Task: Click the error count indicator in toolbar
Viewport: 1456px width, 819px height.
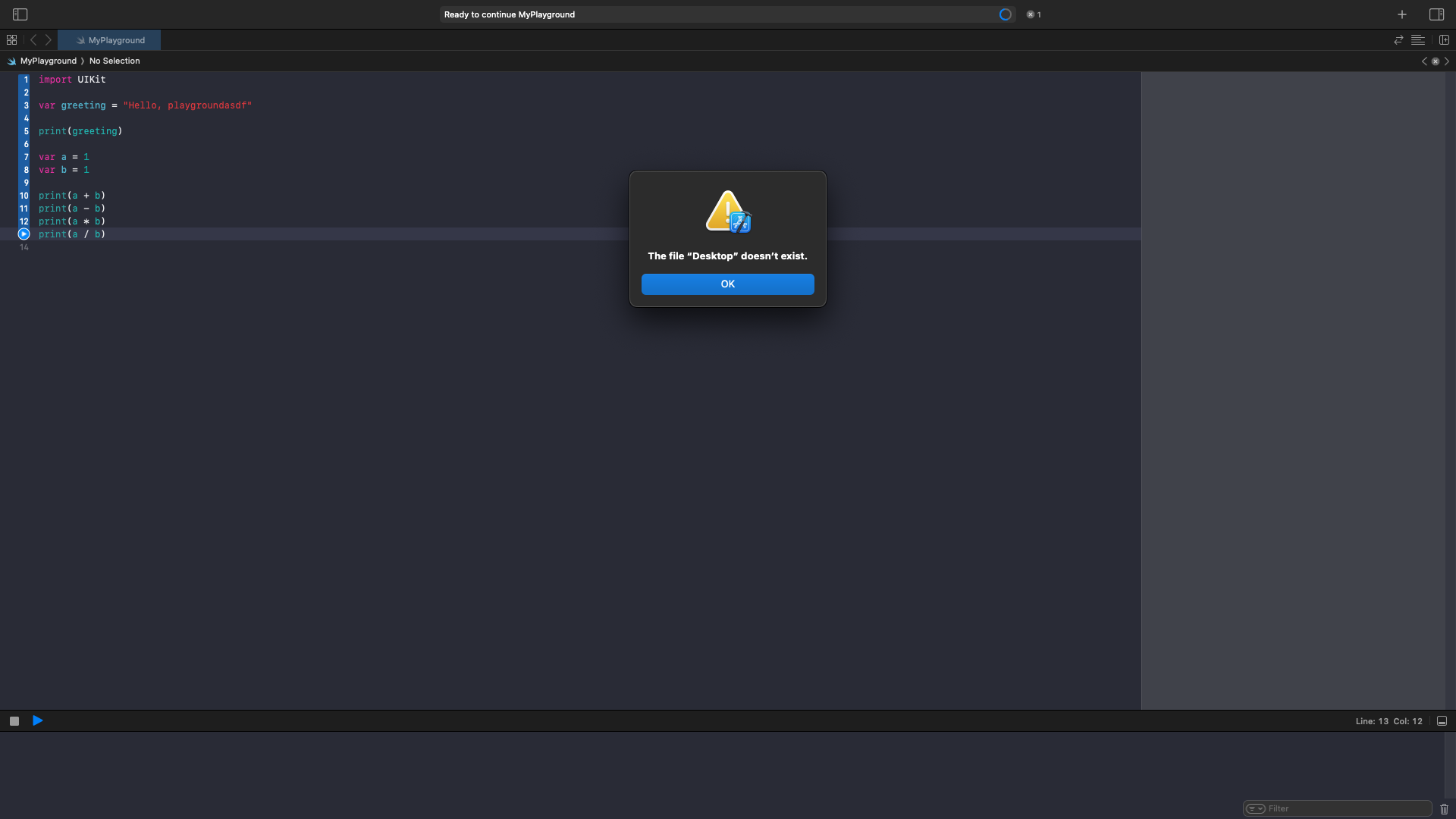Action: [1034, 14]
